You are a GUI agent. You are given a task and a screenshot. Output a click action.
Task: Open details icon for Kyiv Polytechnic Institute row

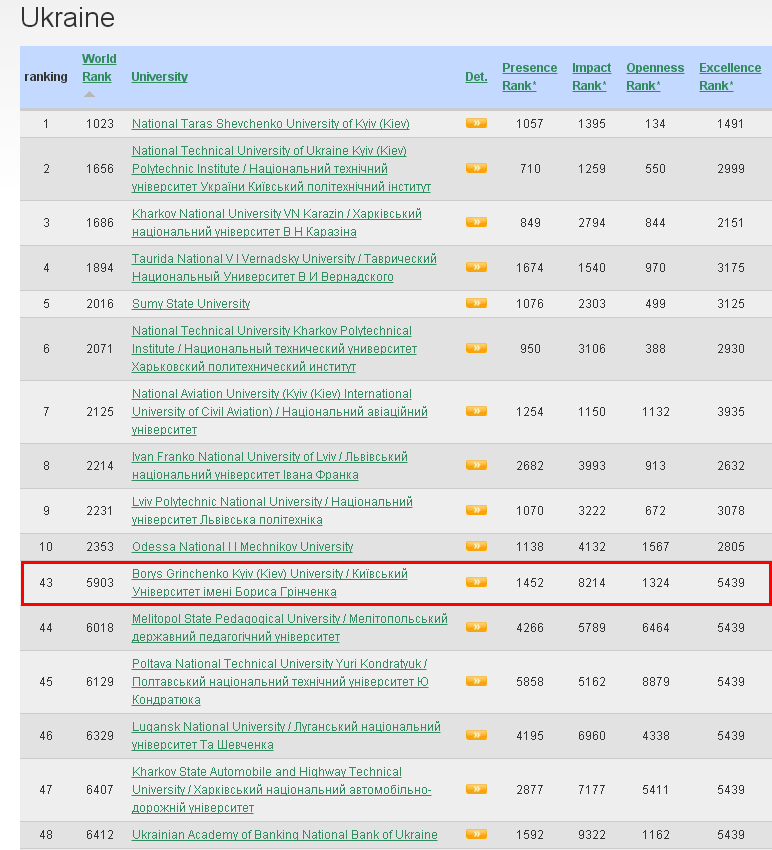coord(476,168)
